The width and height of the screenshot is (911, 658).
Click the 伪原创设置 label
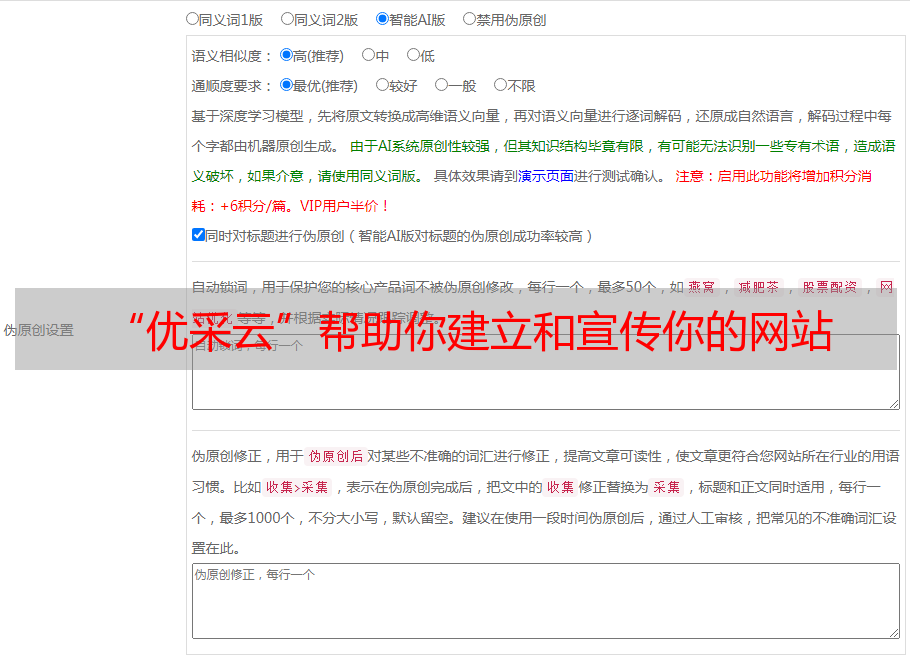click(39, 330)
